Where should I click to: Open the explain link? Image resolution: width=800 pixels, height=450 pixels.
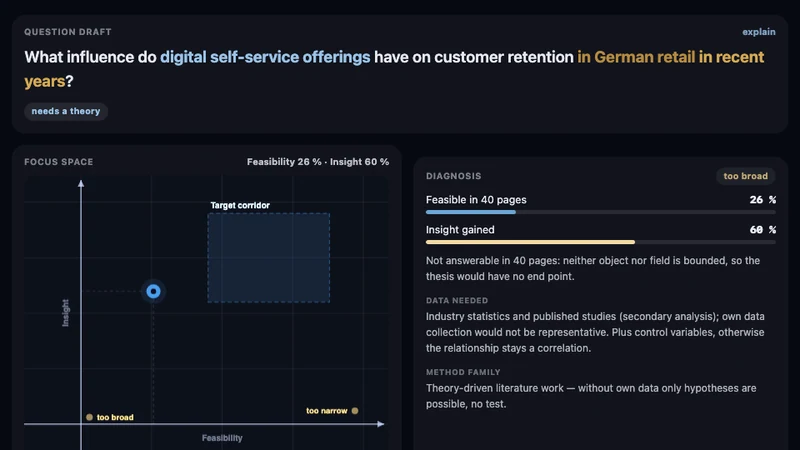pyautogui.click(x=758, y=32)
